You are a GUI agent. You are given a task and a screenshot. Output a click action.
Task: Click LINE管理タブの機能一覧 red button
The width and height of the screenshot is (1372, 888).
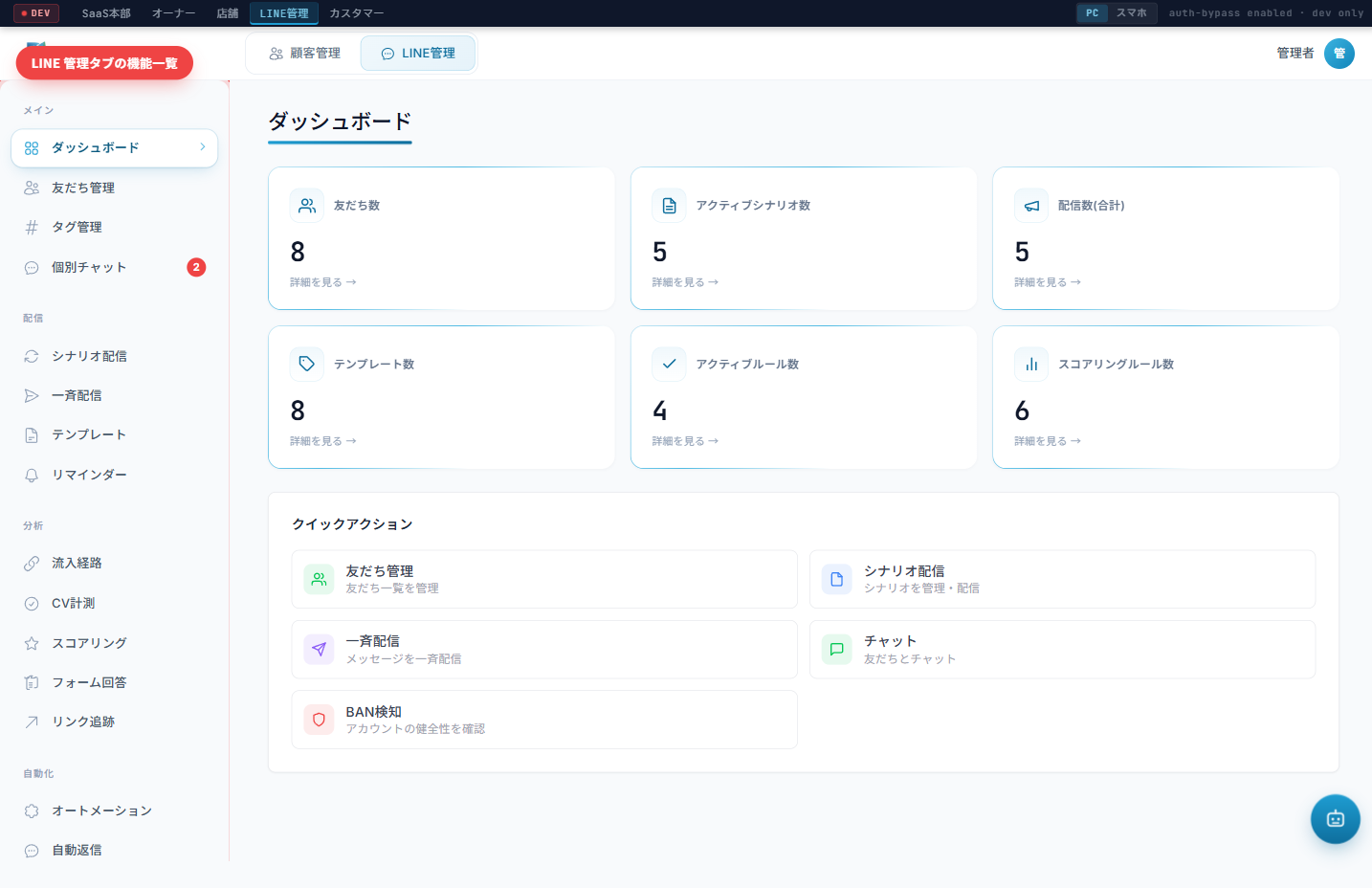point(104,63)
